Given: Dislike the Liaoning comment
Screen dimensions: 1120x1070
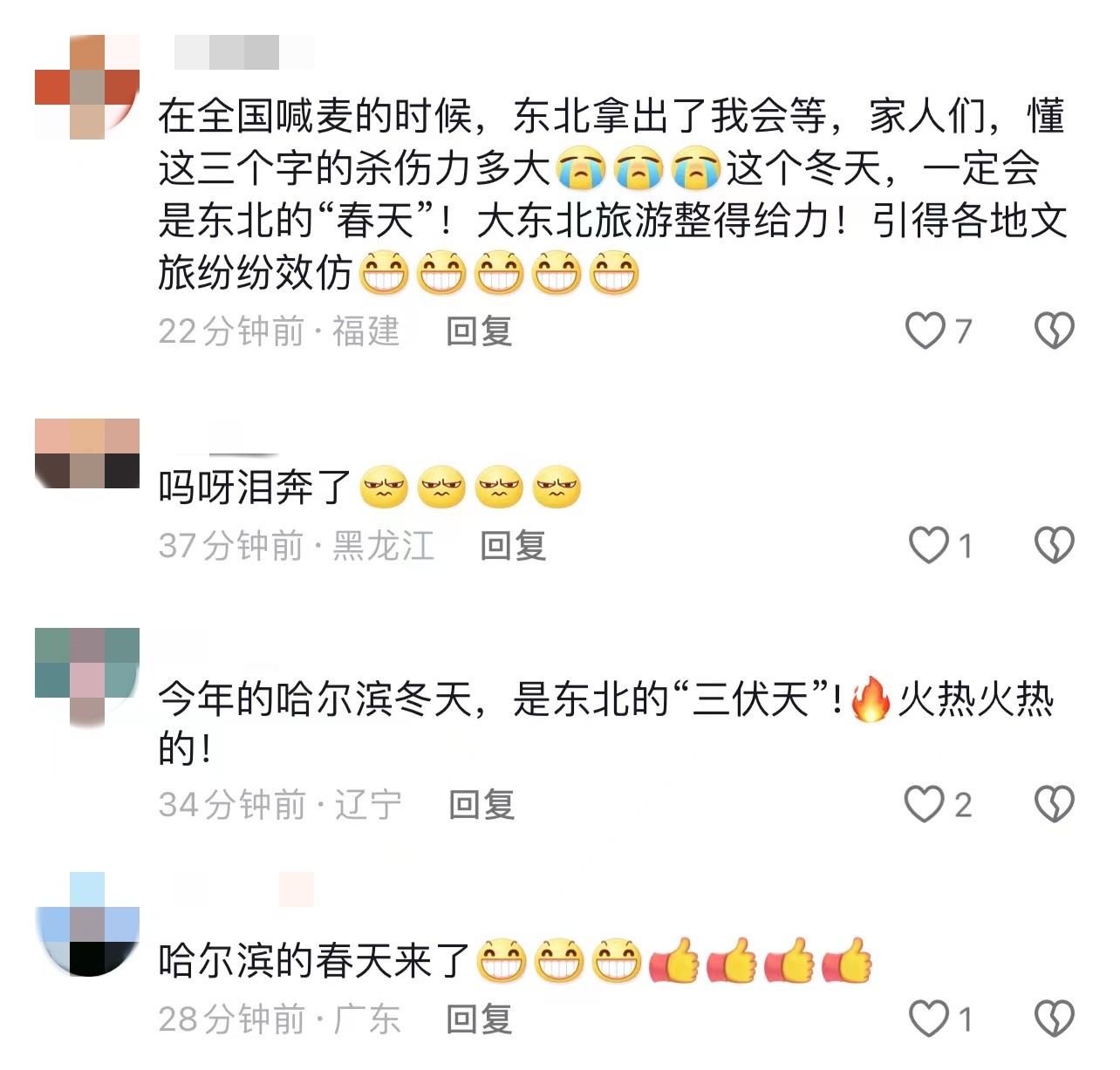Looking at the screenshot, I should pyautogui.click(x=1054, y=804).
